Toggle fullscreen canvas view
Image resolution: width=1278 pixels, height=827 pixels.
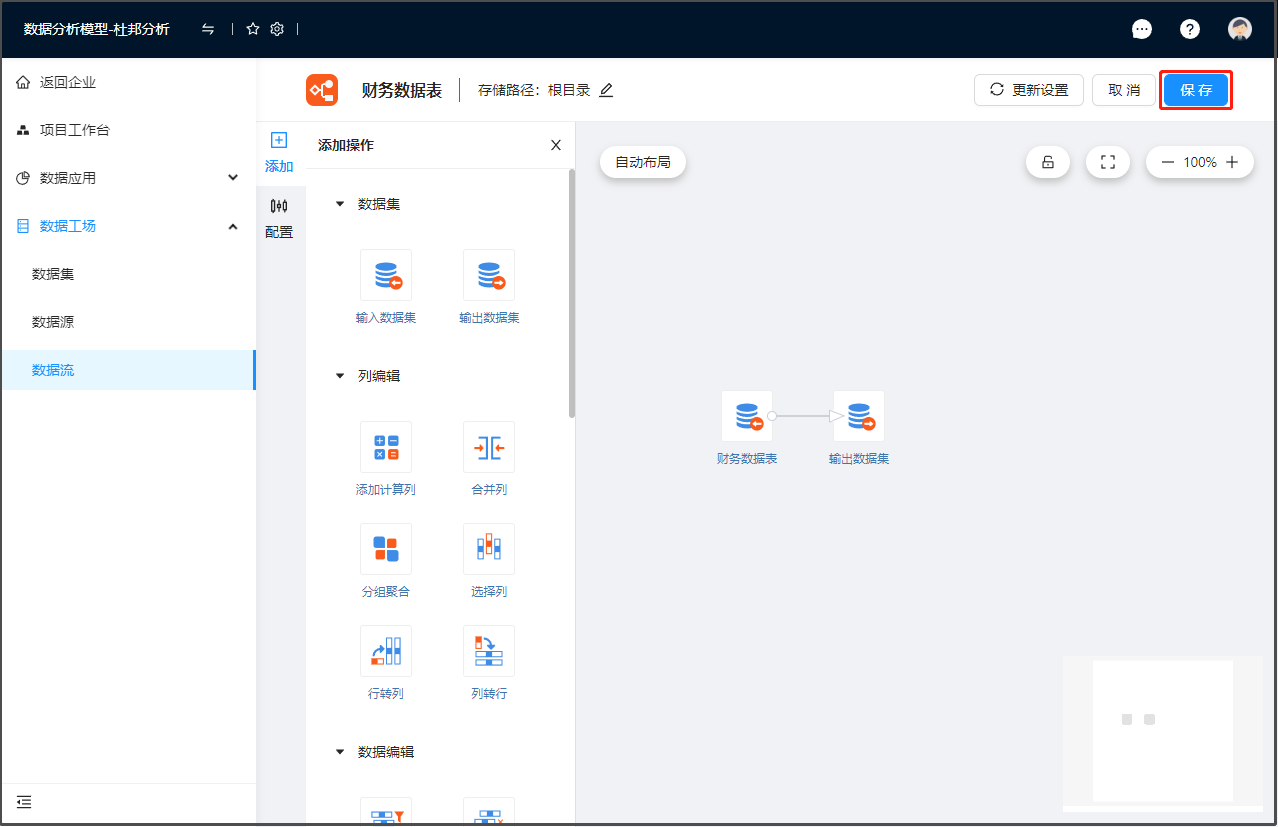point(1107,162)
